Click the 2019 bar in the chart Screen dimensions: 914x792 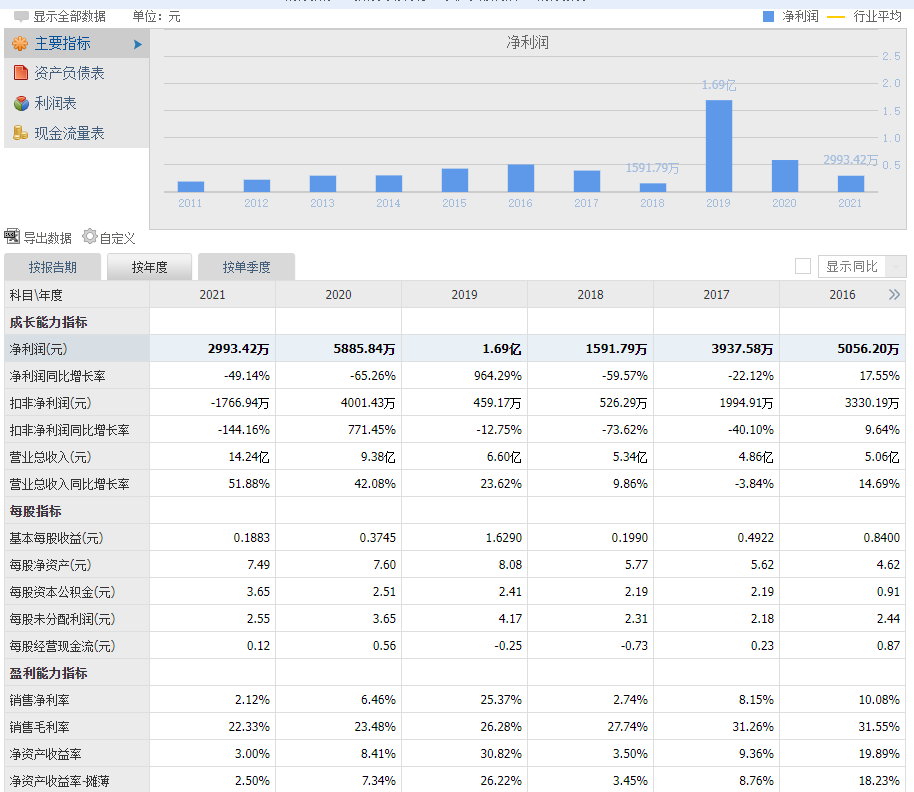(719, 146)
